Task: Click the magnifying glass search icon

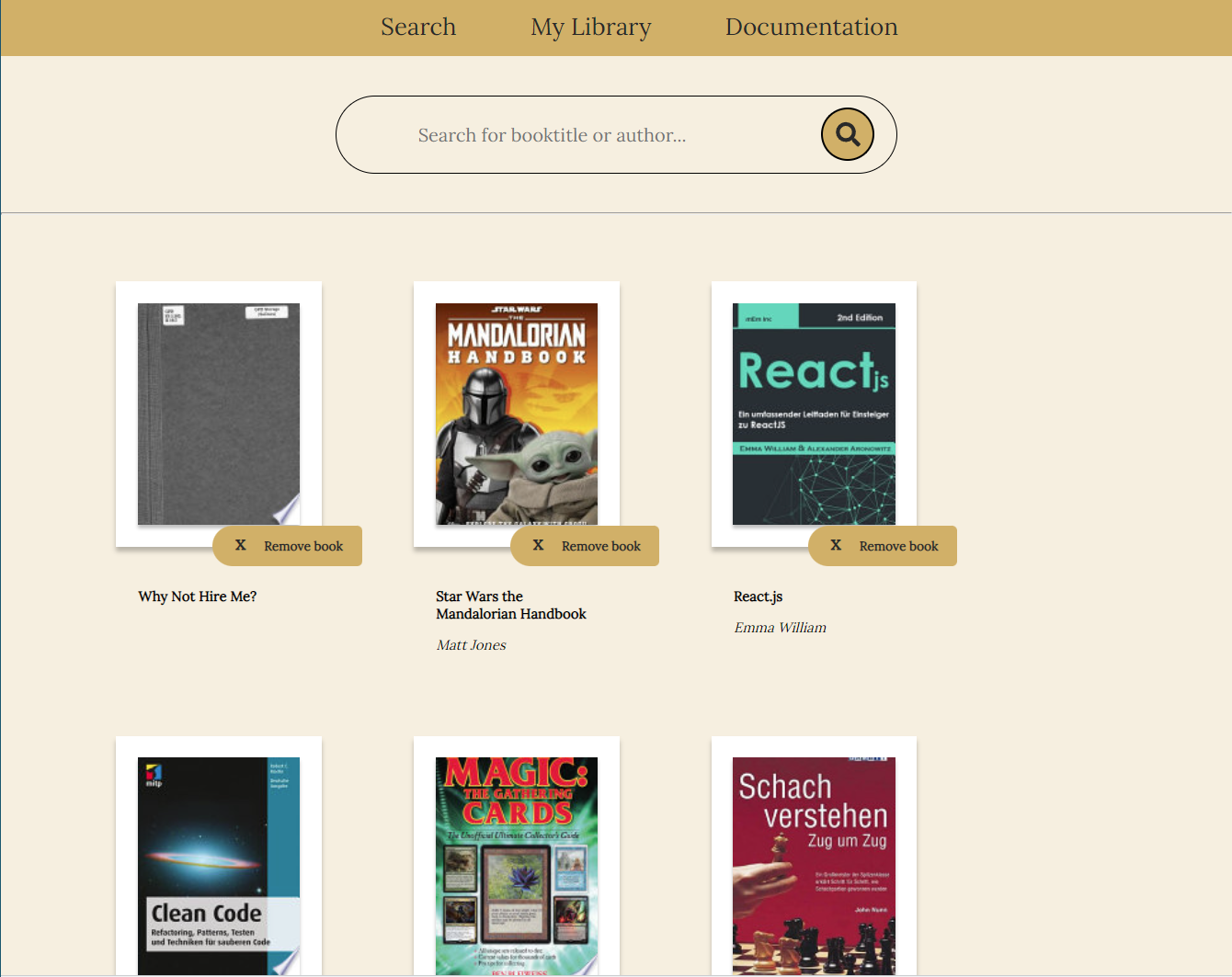Action: 847,134
